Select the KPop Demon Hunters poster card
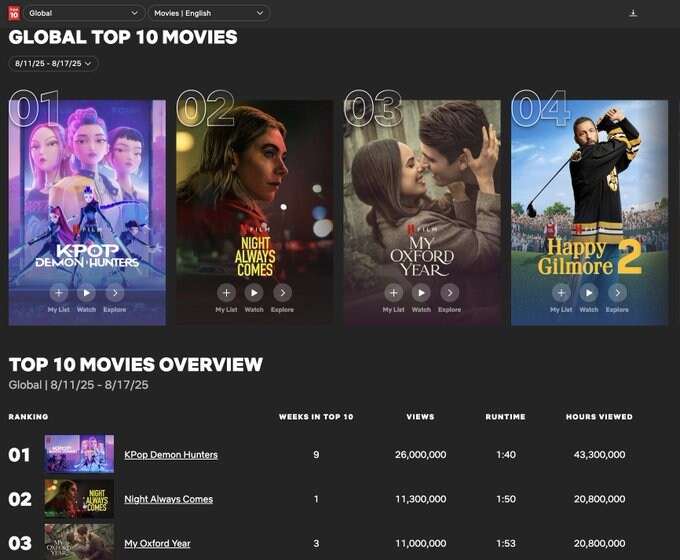Viewport: 680px width, 560px height. (x=87, y=213)
